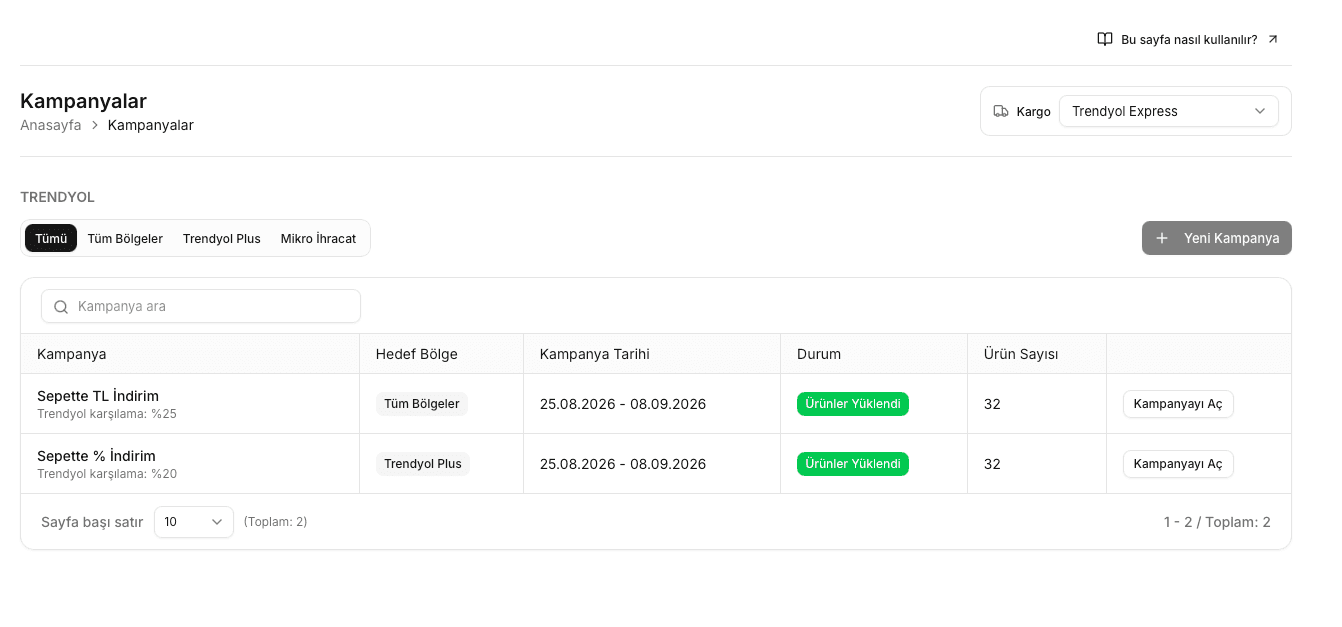Click the Yeni Kampanya button

tap(1217, 238)
